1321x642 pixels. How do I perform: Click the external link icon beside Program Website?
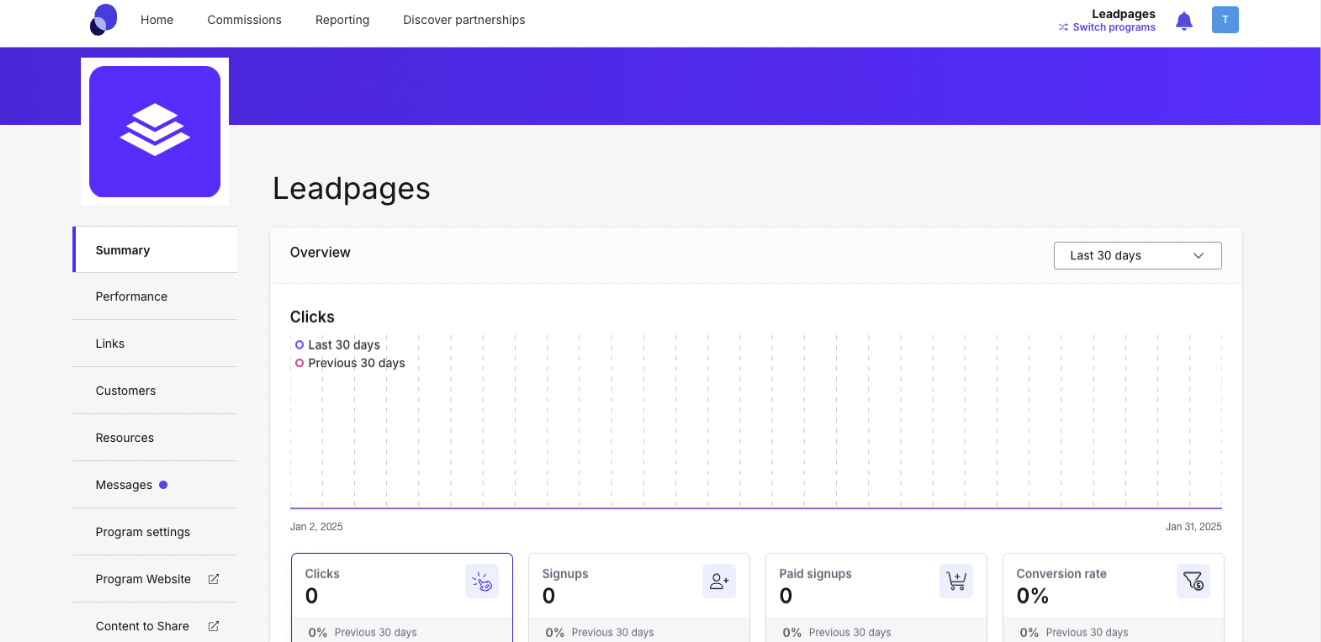click(x=213, y=578)
